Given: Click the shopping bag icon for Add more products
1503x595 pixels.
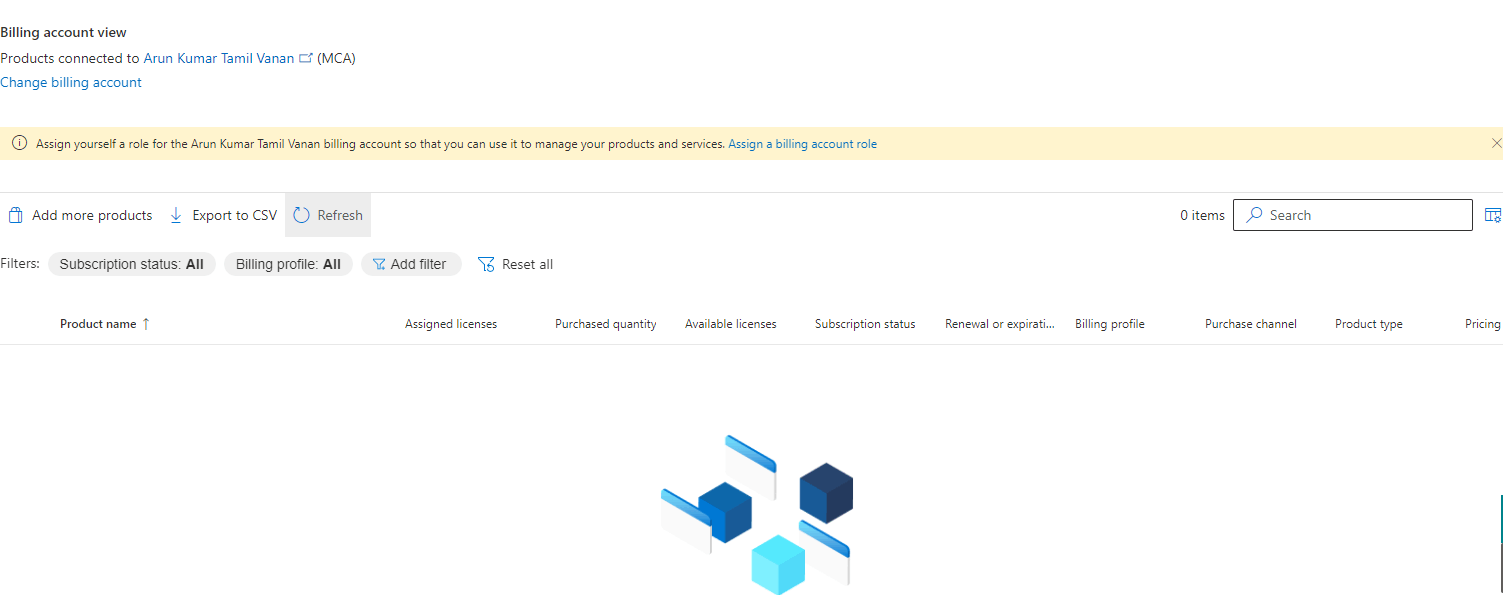Looking at the screenshot, I should [15, 215].
